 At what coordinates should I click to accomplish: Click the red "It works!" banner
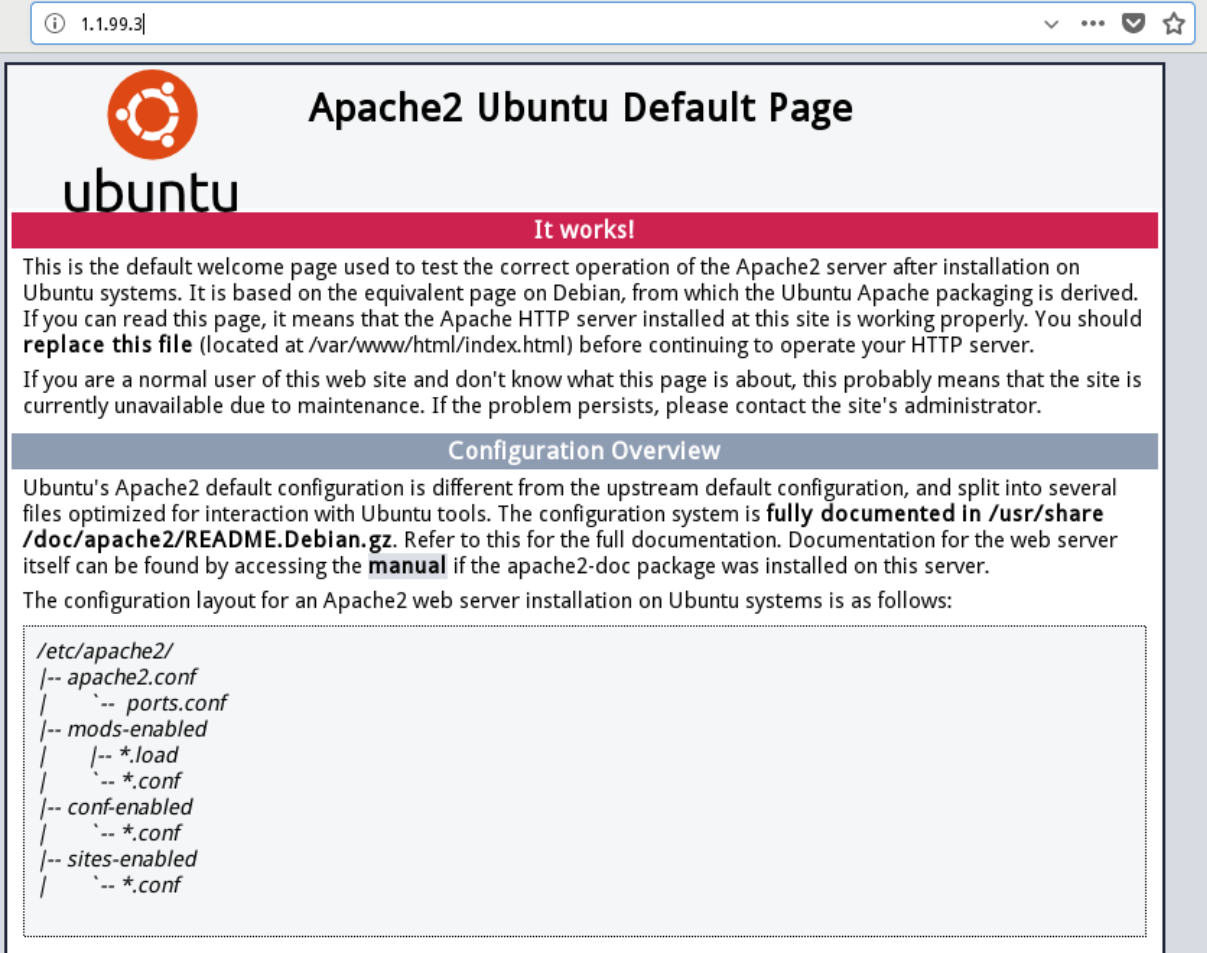coord(584,229)
